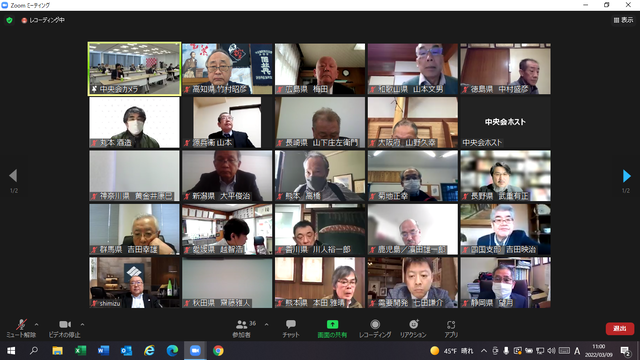Screen dimensions: 640x360
Task: Select 群馬県 吉田幸雄 video tile
Action: [x=134, y=229]
